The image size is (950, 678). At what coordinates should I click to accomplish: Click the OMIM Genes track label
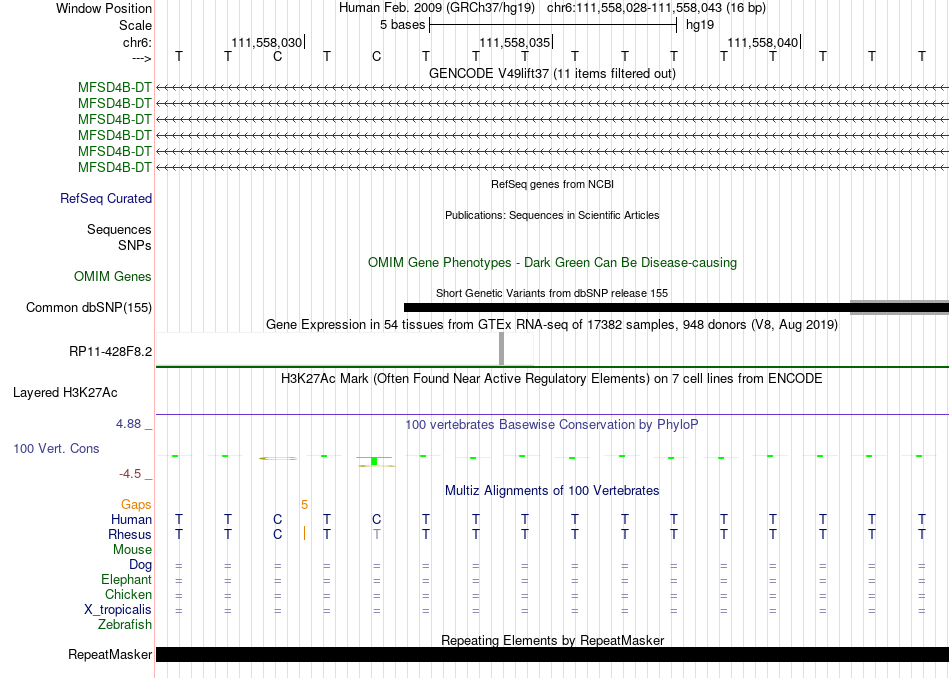(x=113, y=276)
